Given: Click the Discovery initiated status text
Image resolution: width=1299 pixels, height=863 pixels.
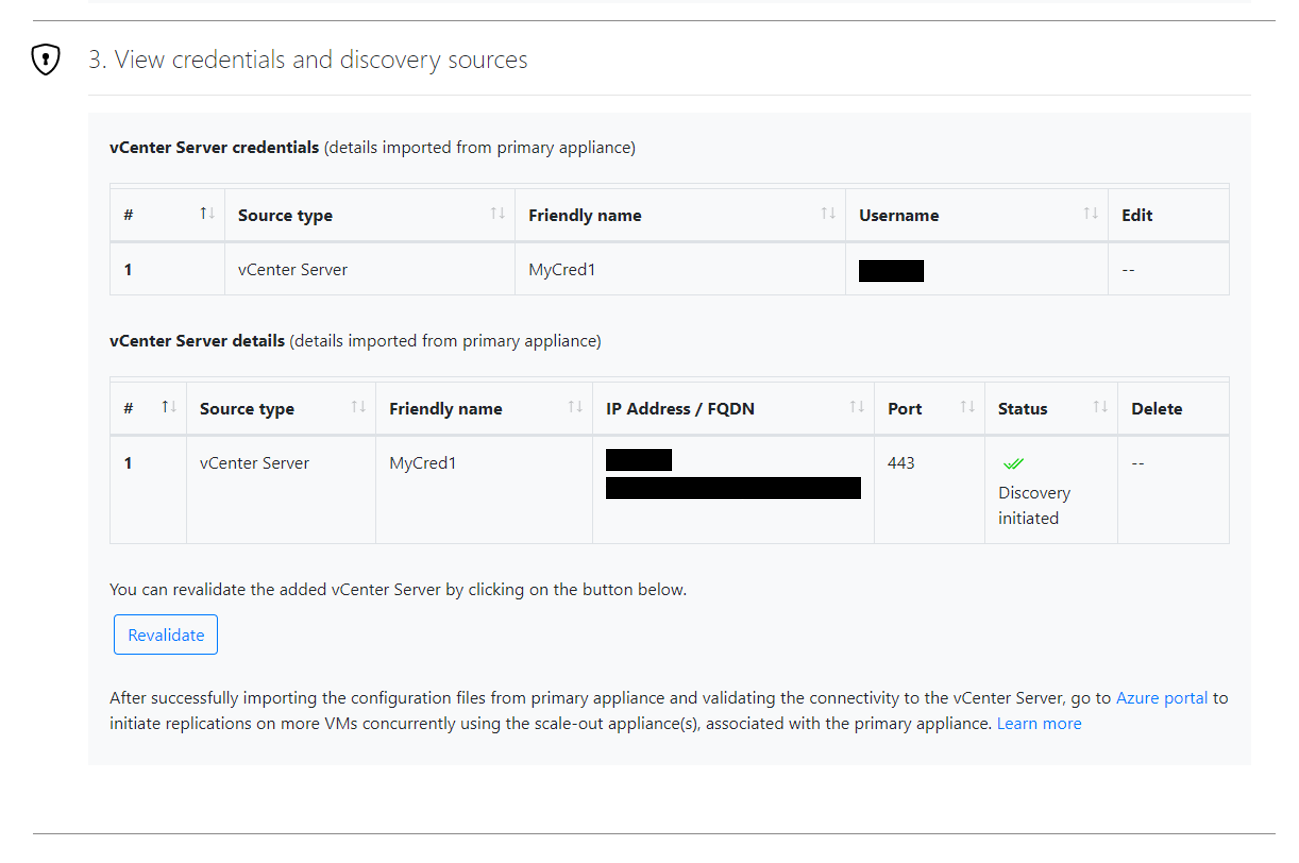Looking at the screenshot, I should (1034, 505).
